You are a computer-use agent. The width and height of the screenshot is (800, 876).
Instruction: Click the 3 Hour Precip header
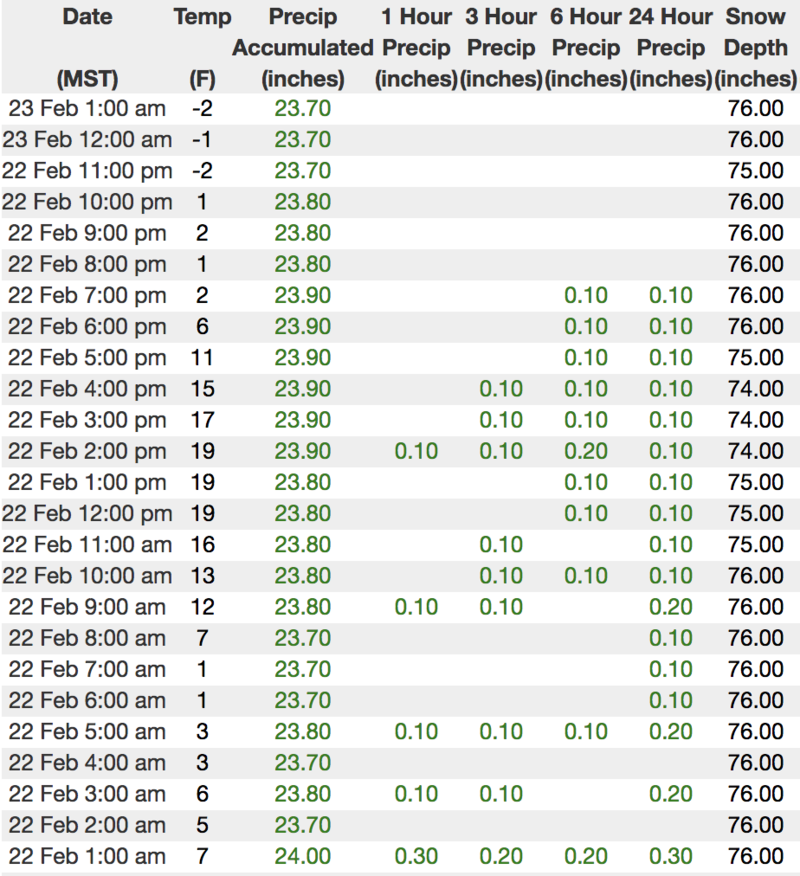coord(501,47)
